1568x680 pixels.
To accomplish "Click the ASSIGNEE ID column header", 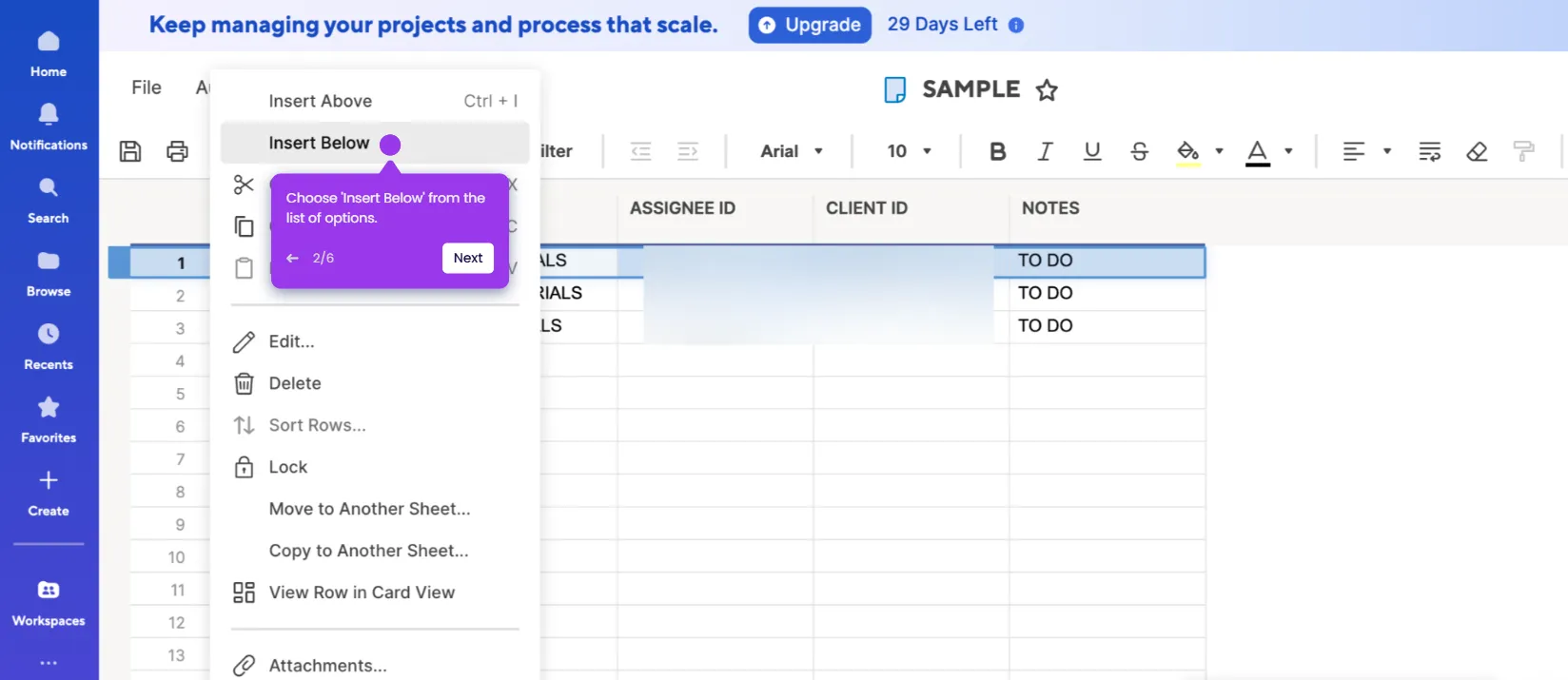I will coord(682,208).
